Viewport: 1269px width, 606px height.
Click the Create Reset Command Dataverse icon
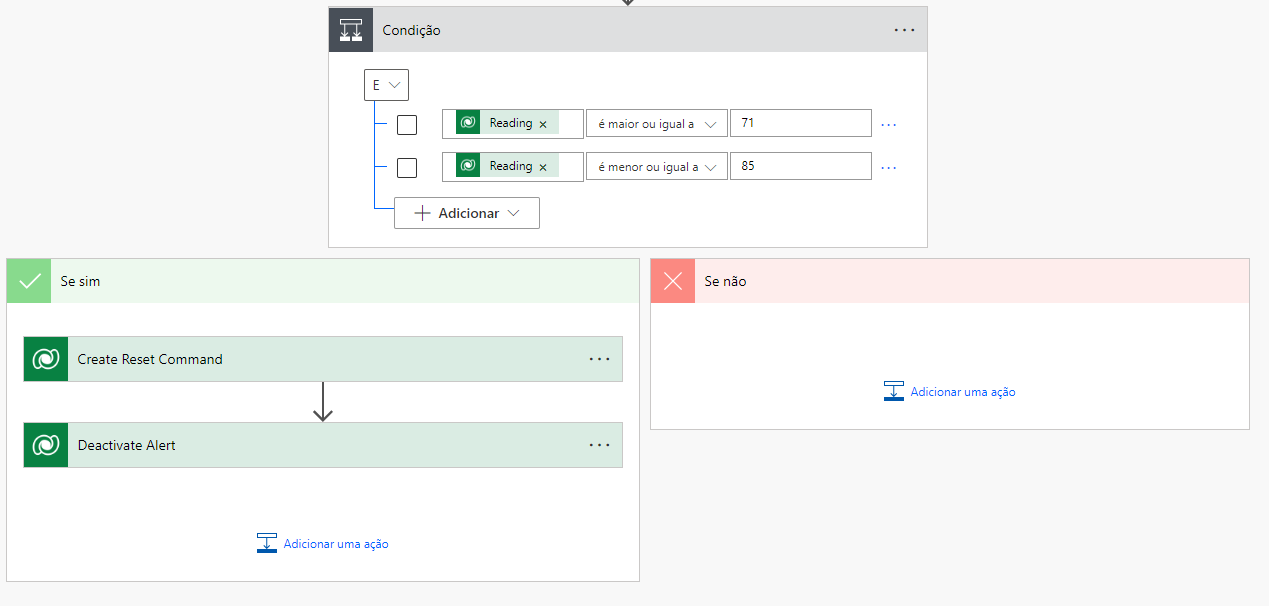(x=46, y=359)
